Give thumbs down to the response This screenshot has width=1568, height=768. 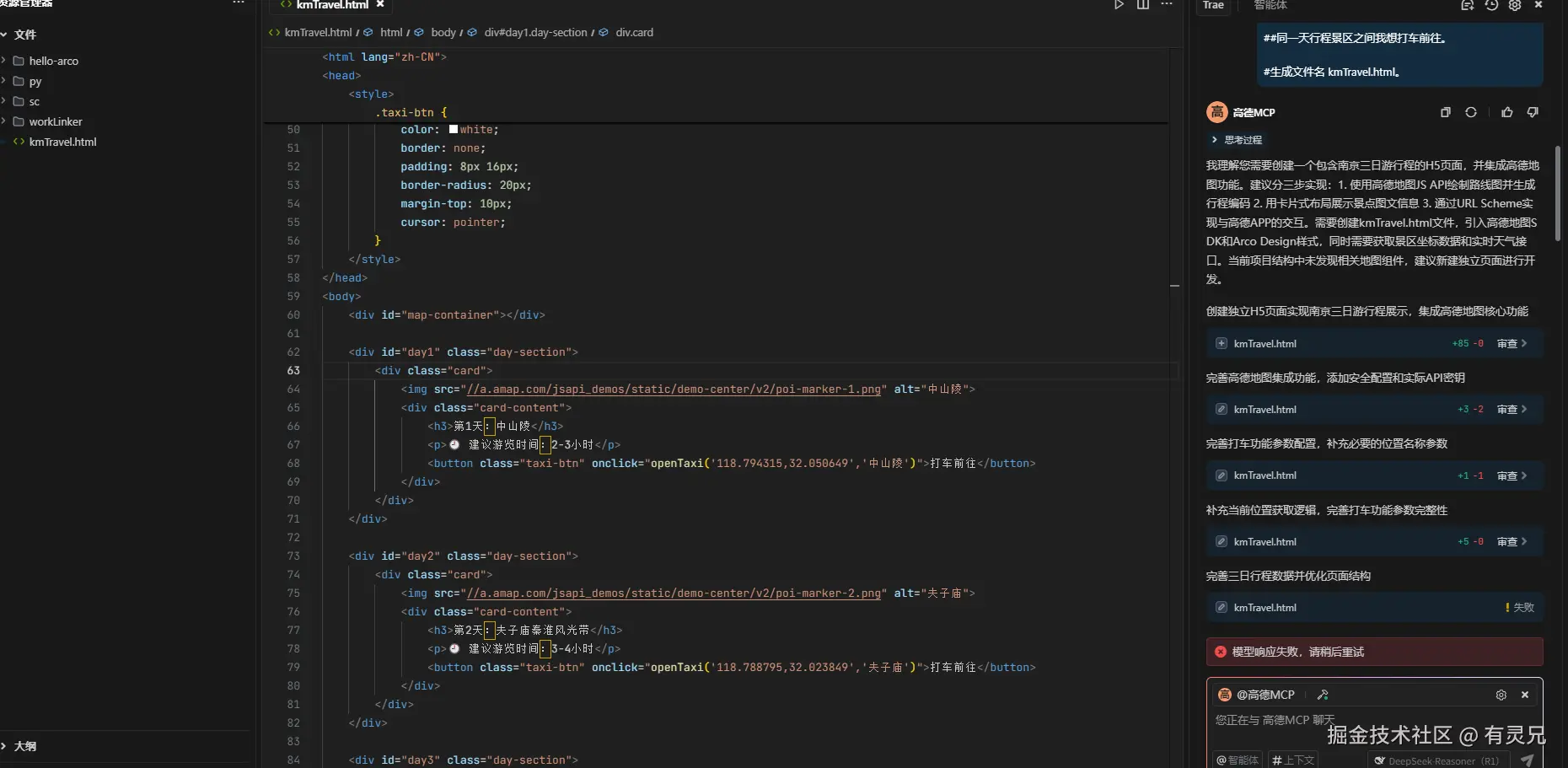coord(1533,112)
